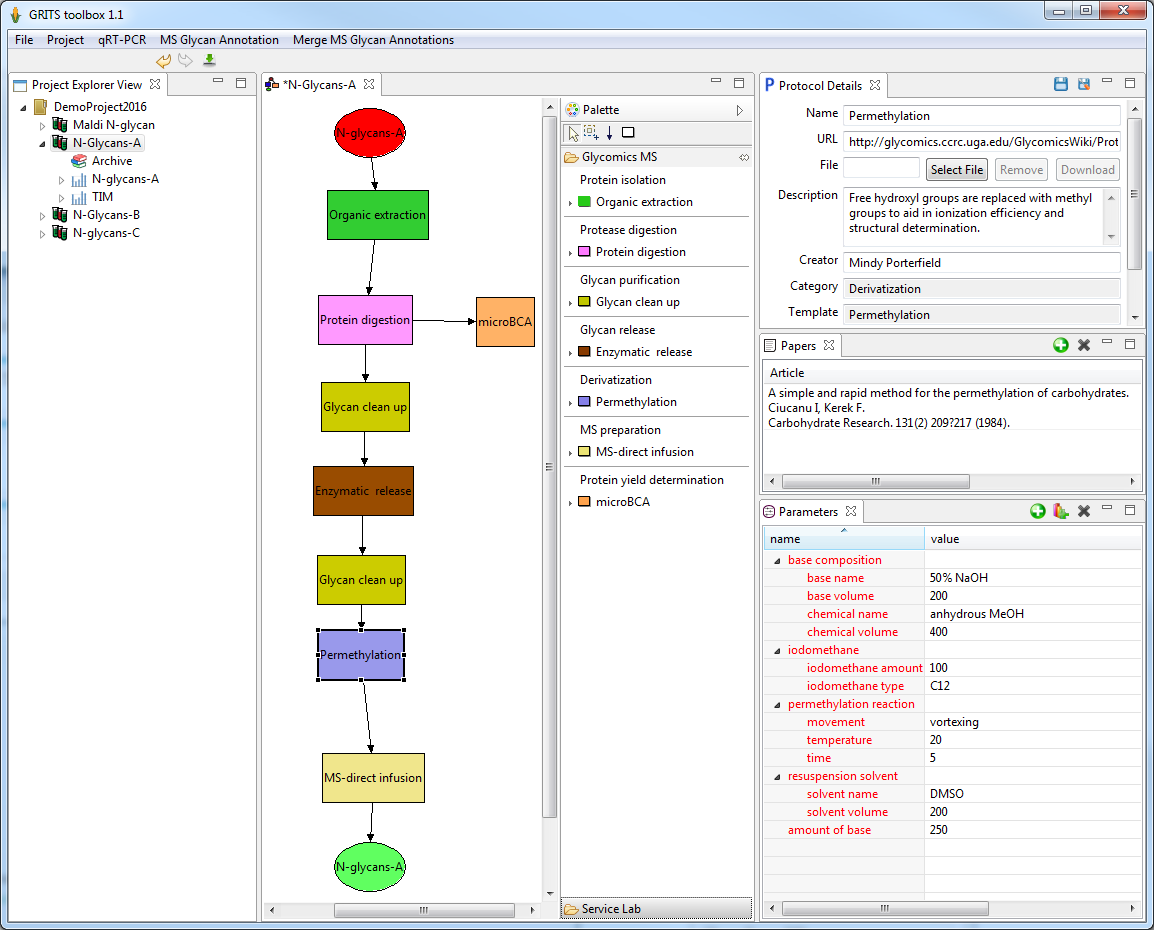Viewport: 1154px width, 930px height.
Task: Add a parameter with the green plus icon
Action: pyautogui.click(x=1038, y=511)
